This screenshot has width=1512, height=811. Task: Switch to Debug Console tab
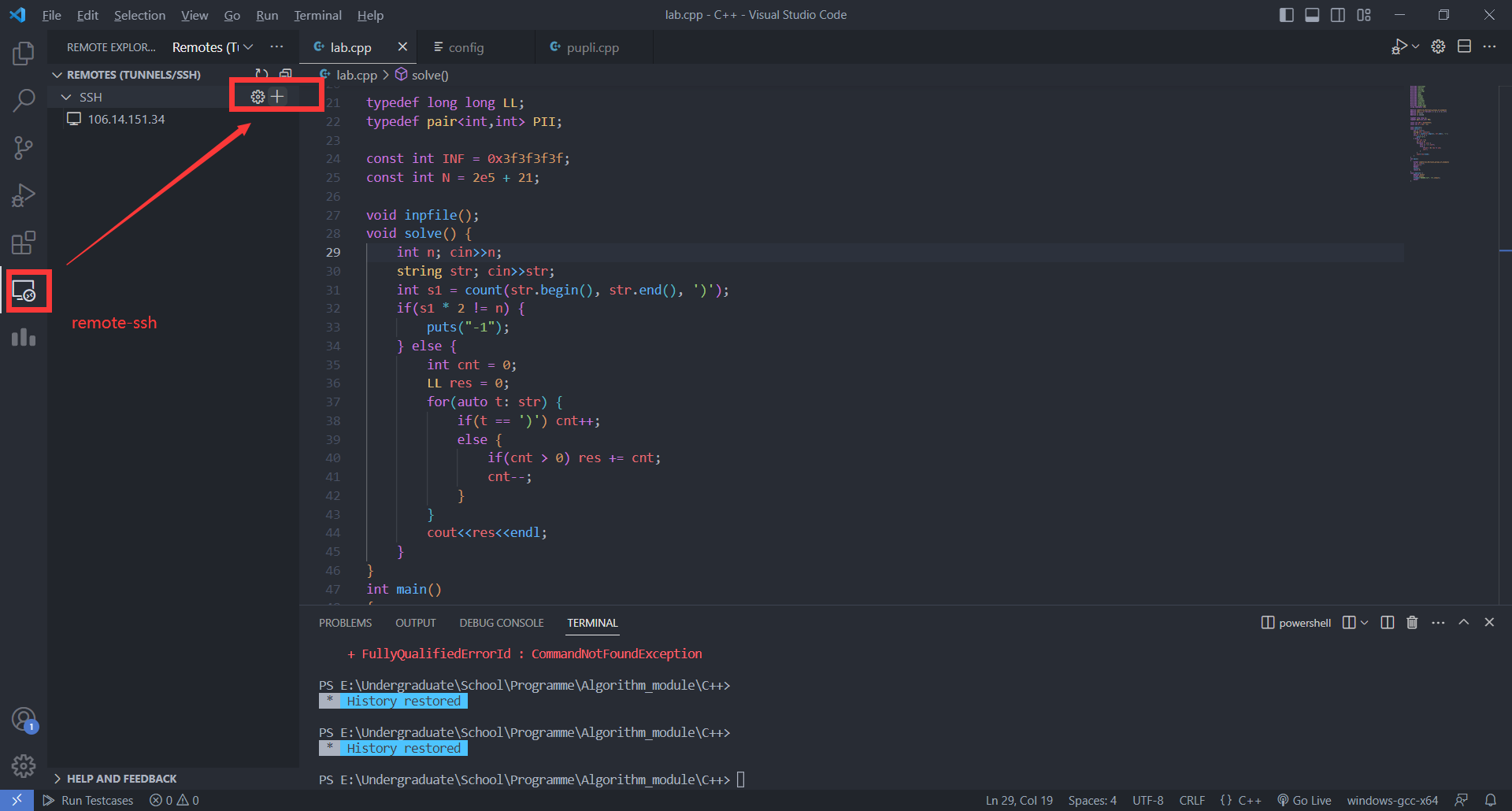[x=502, y=623]
